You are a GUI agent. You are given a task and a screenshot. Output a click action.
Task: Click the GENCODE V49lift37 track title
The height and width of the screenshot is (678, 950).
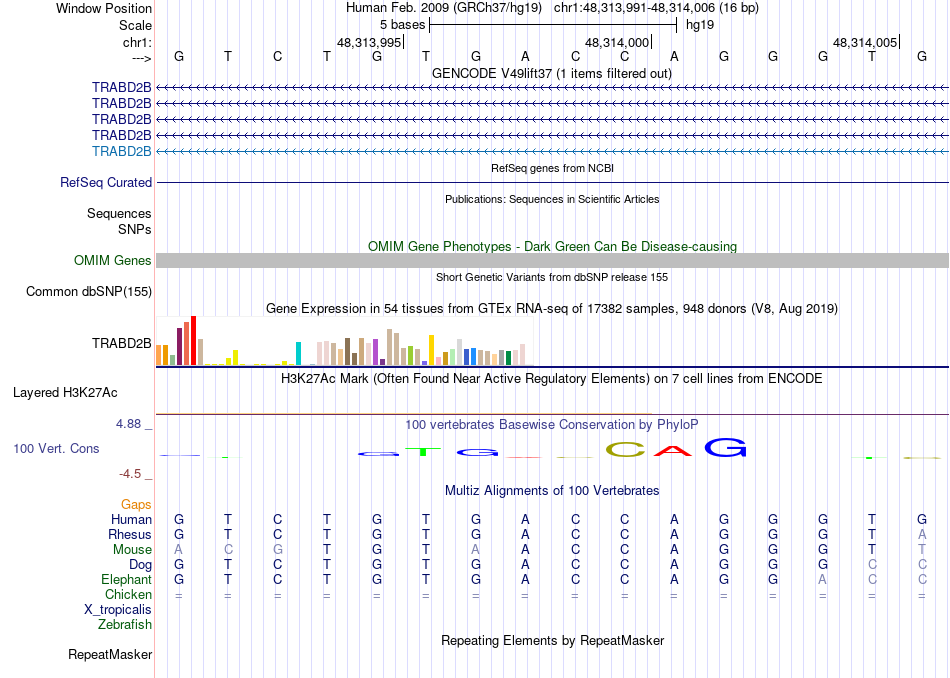[552, 73]
